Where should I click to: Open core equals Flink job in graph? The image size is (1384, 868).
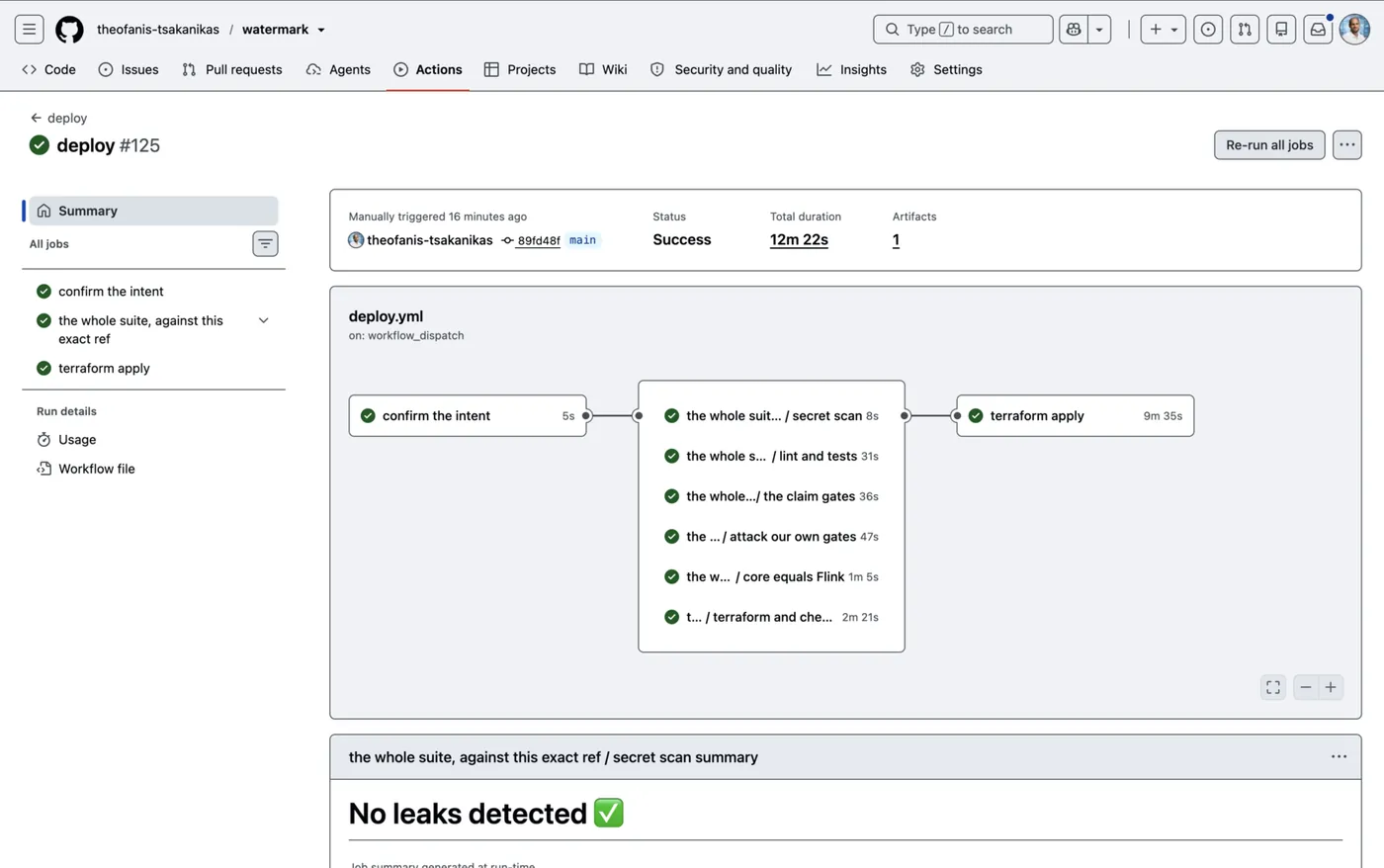tap(771, 576)
